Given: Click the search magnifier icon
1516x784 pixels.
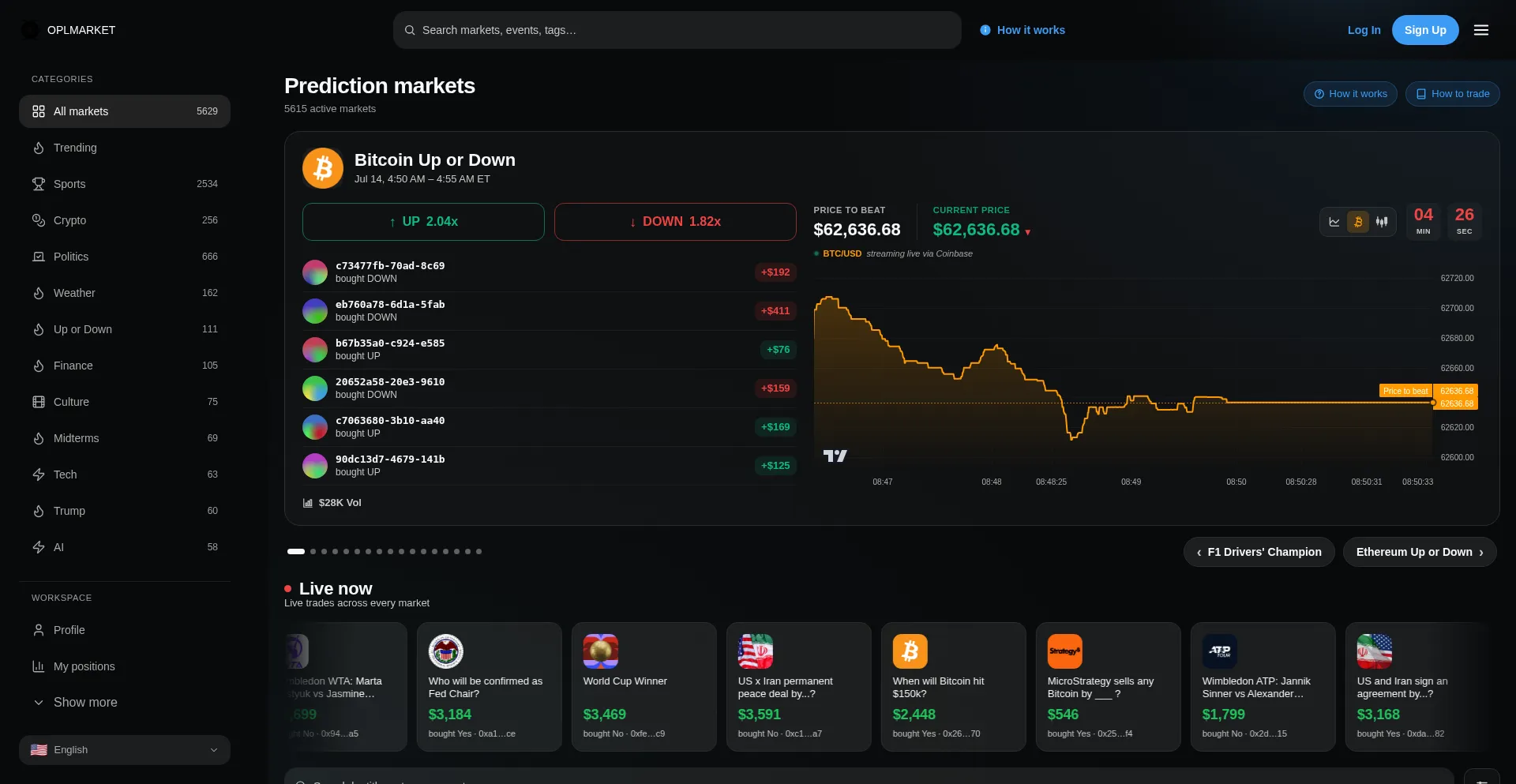Looking at the screenshot, I should point(410,30).
